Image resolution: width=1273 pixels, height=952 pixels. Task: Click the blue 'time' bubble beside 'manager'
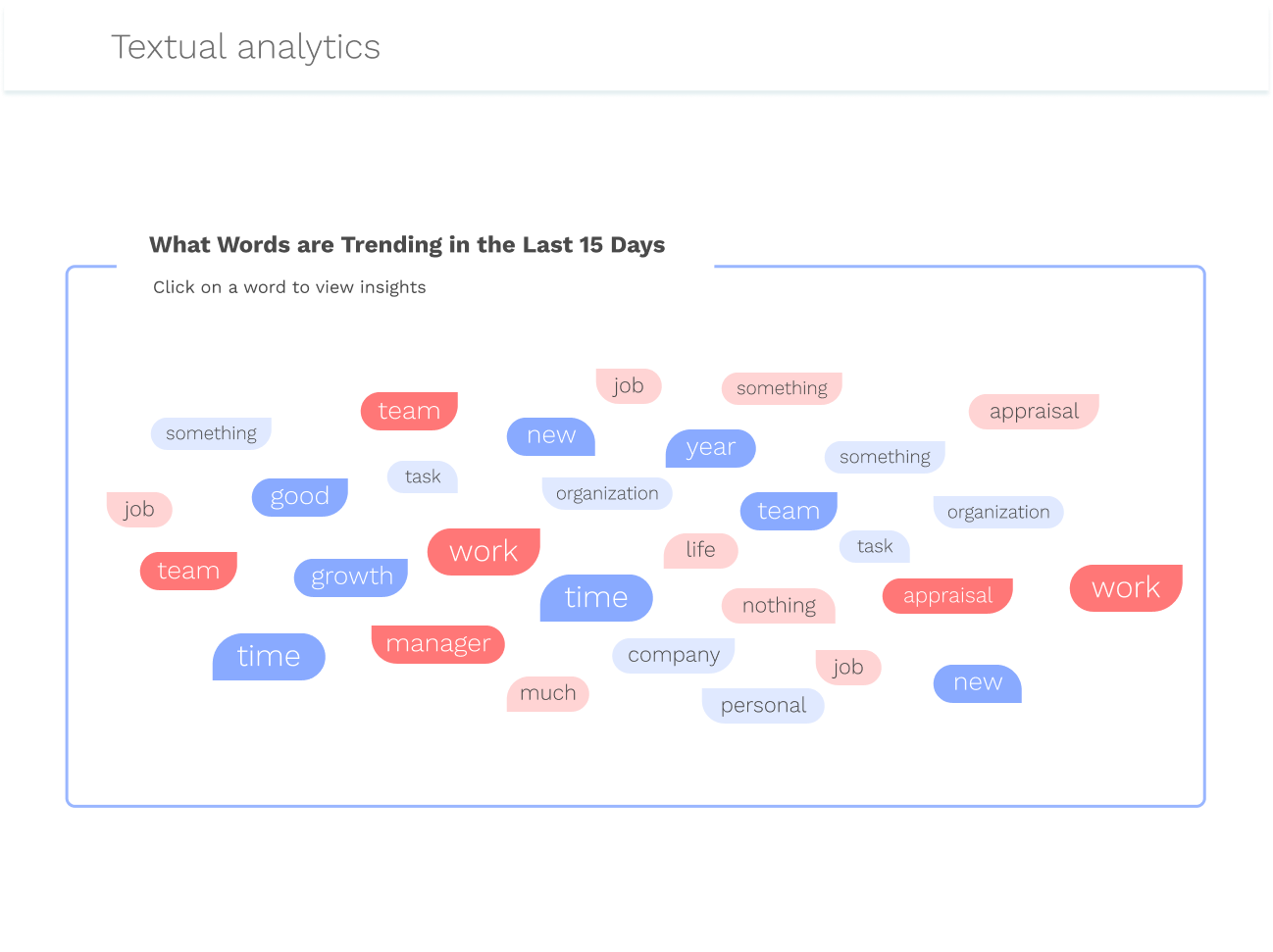(x=269, y=657)
